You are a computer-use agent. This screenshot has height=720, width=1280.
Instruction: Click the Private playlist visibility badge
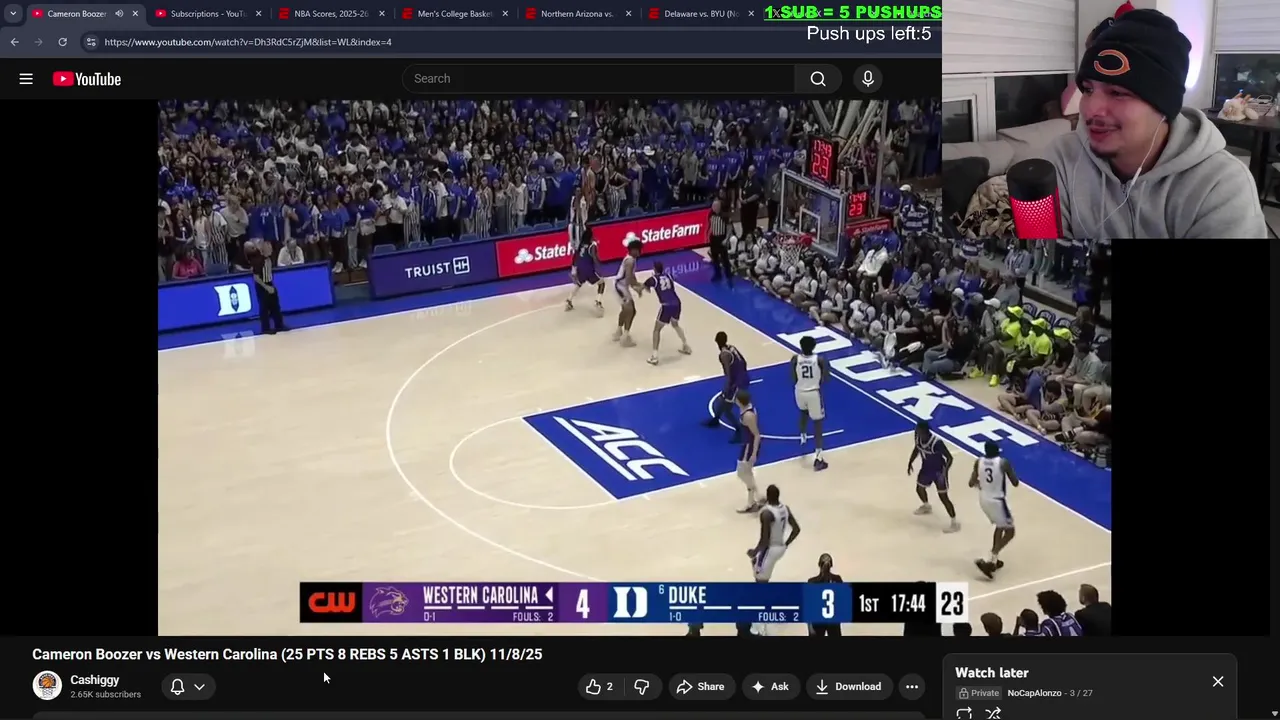pos(979,693)
